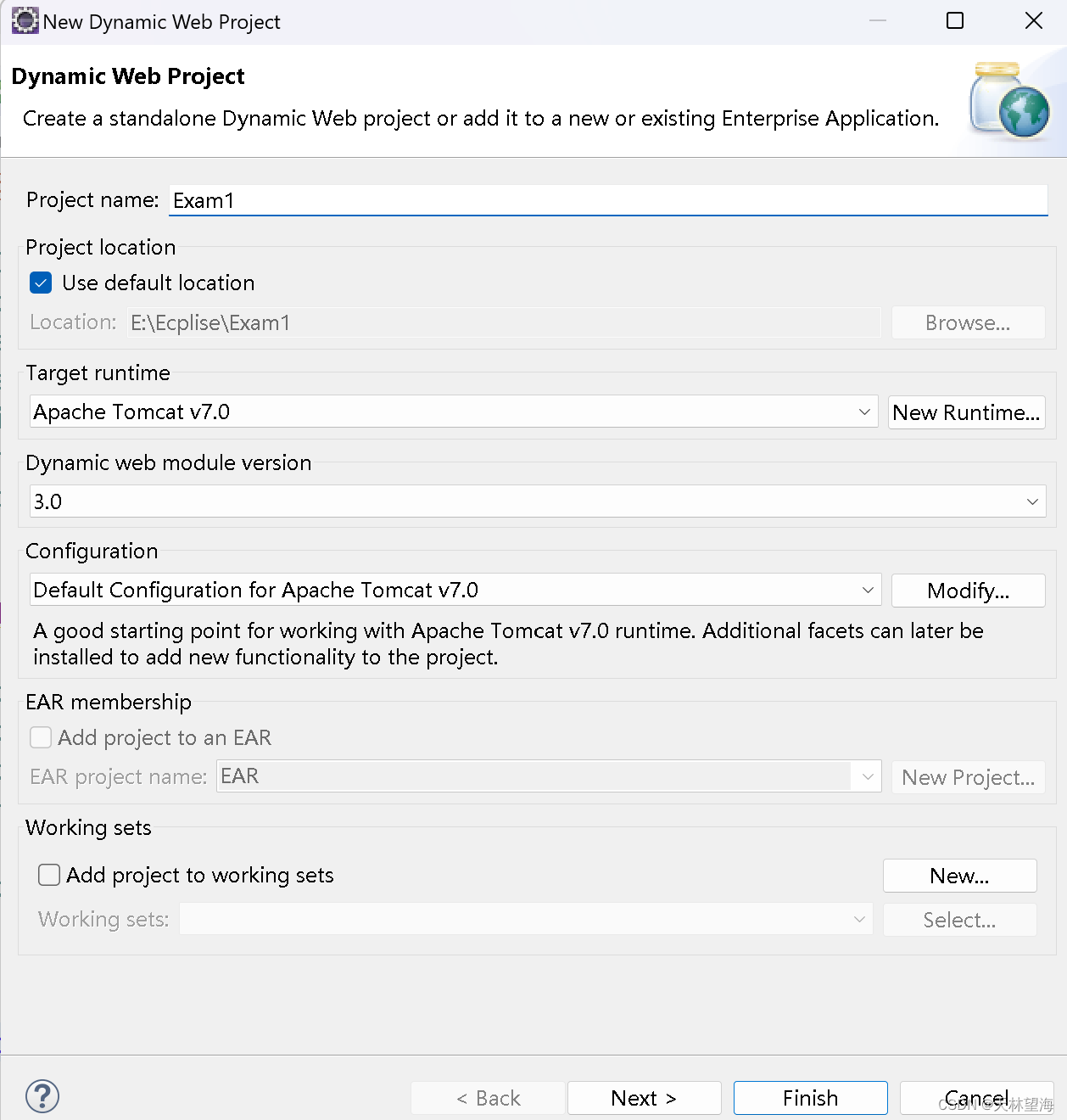1067x1120 pixels.
Task: Enable Add project to an EAR
Action: coord(41,737)
